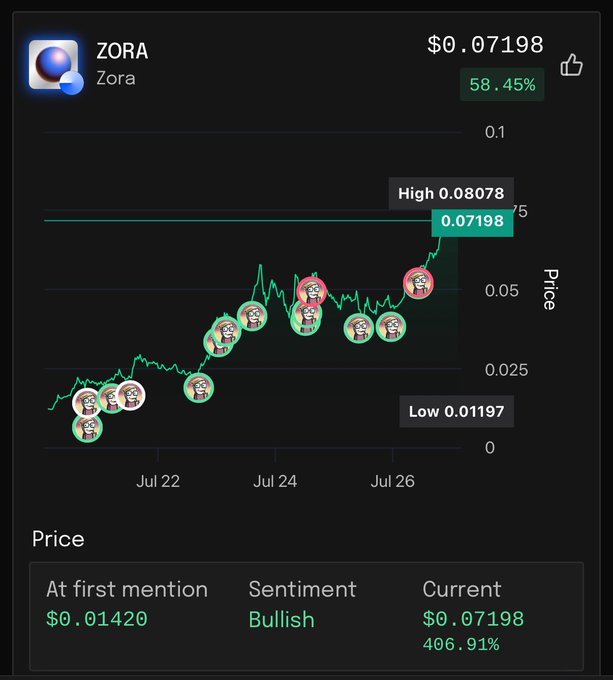
Task: Click the Low 0.01197 label
Action: (456, 411)
